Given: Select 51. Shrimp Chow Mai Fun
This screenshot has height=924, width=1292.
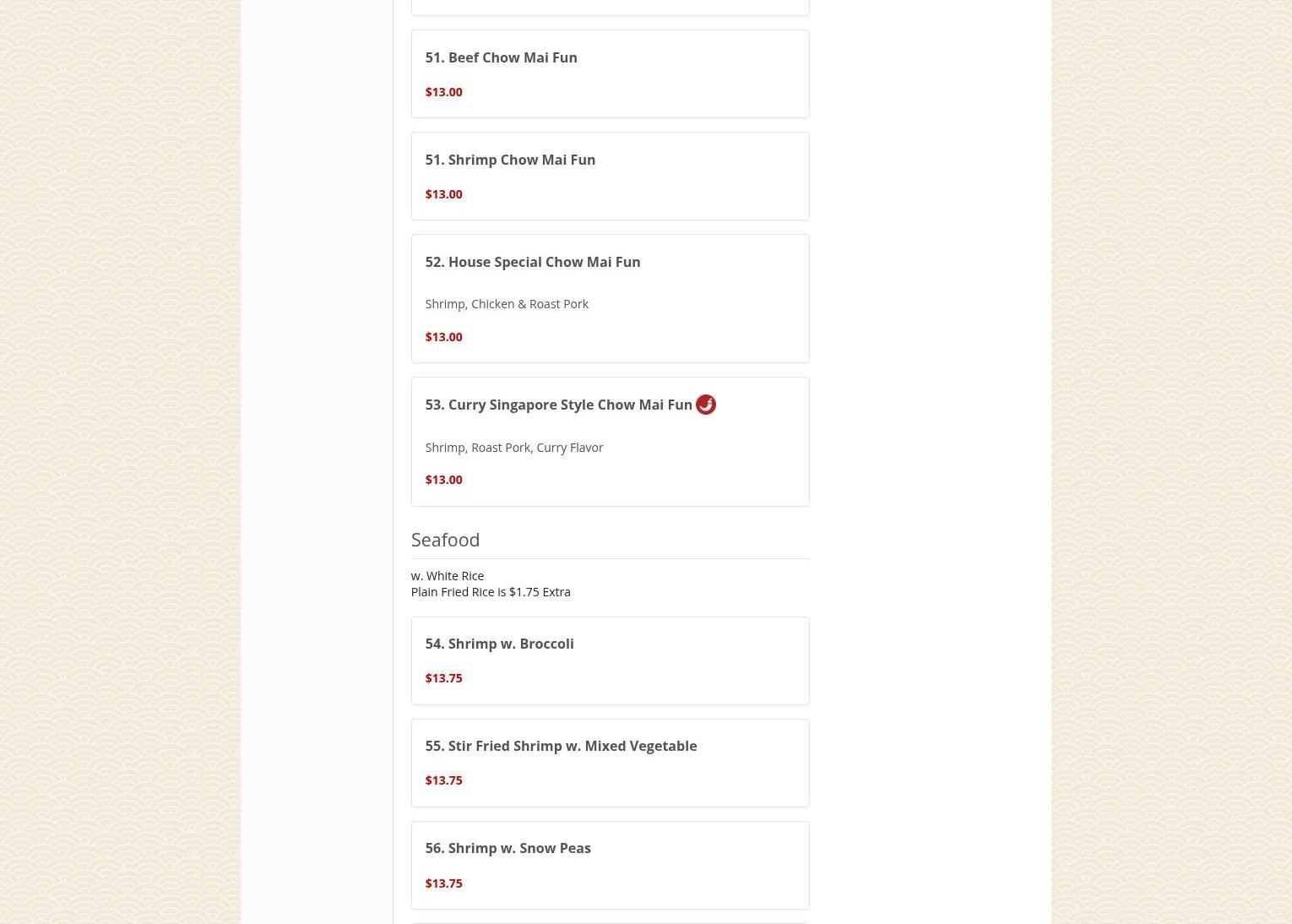Looking at the screenshot, I should tap(610, 176).
